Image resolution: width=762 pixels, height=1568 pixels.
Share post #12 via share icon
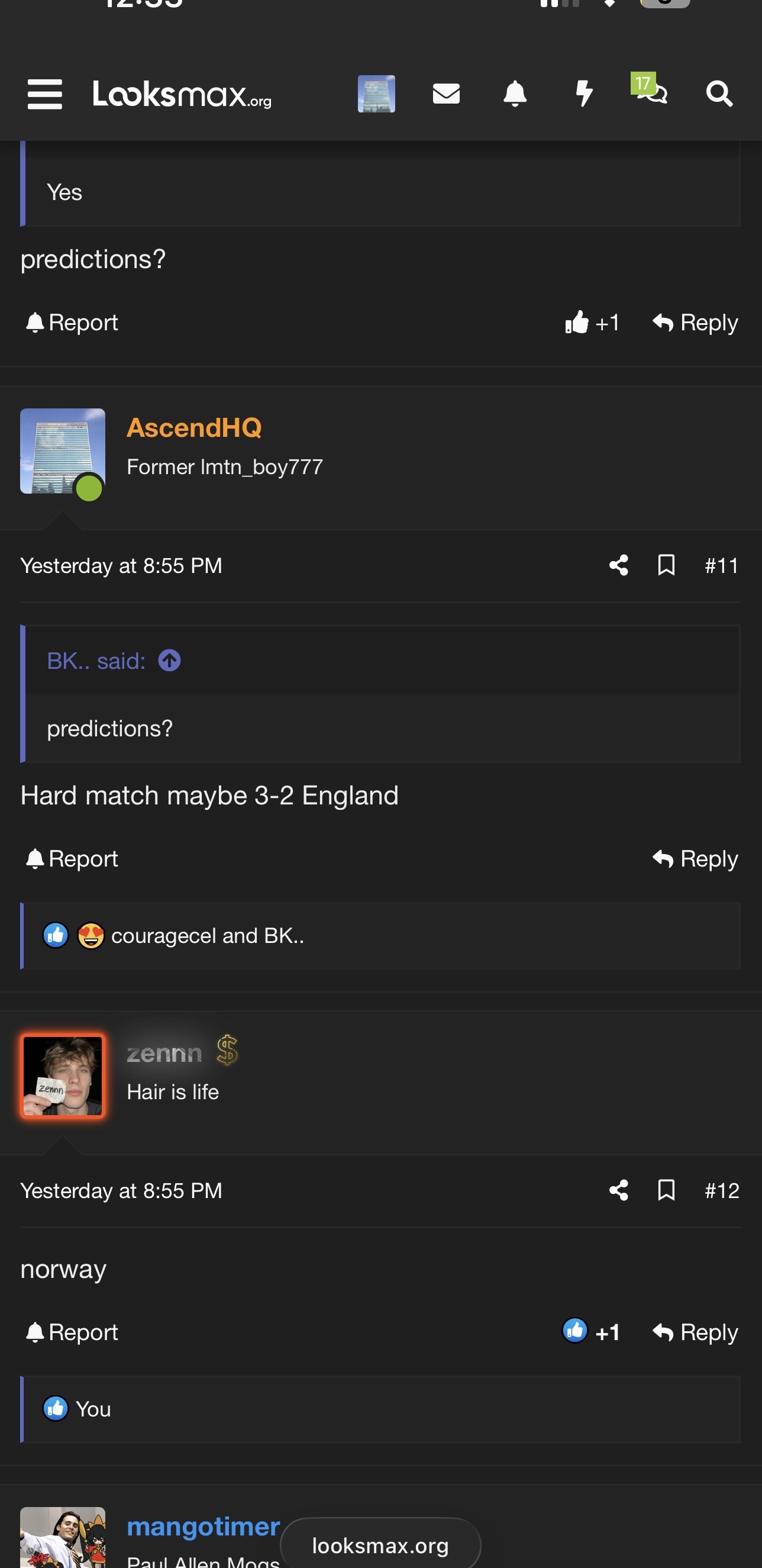pyautogui.click(x=618, y=1189)
